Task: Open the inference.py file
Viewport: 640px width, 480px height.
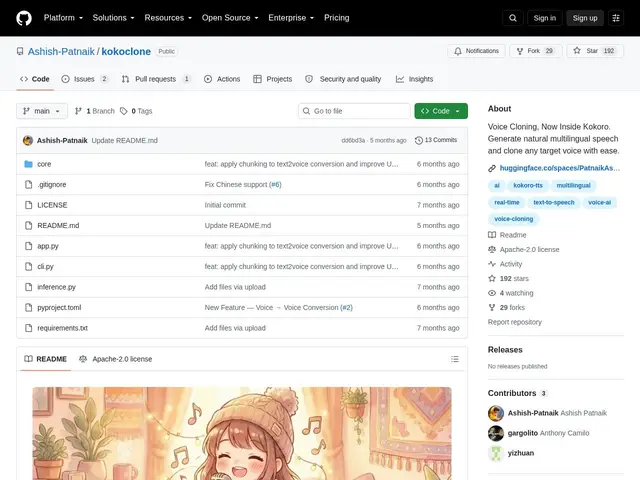Action: pos(56,287)
